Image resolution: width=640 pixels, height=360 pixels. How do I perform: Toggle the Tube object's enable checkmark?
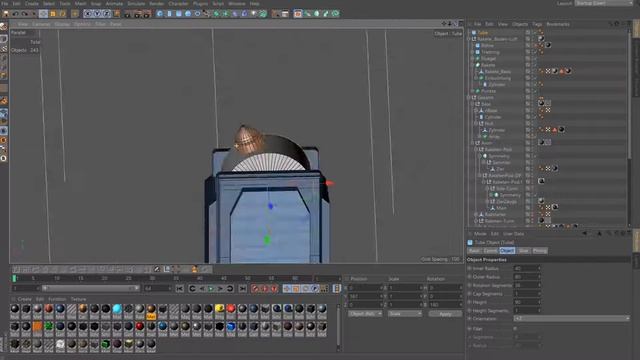pyautogui.click(x=535, y=33)
